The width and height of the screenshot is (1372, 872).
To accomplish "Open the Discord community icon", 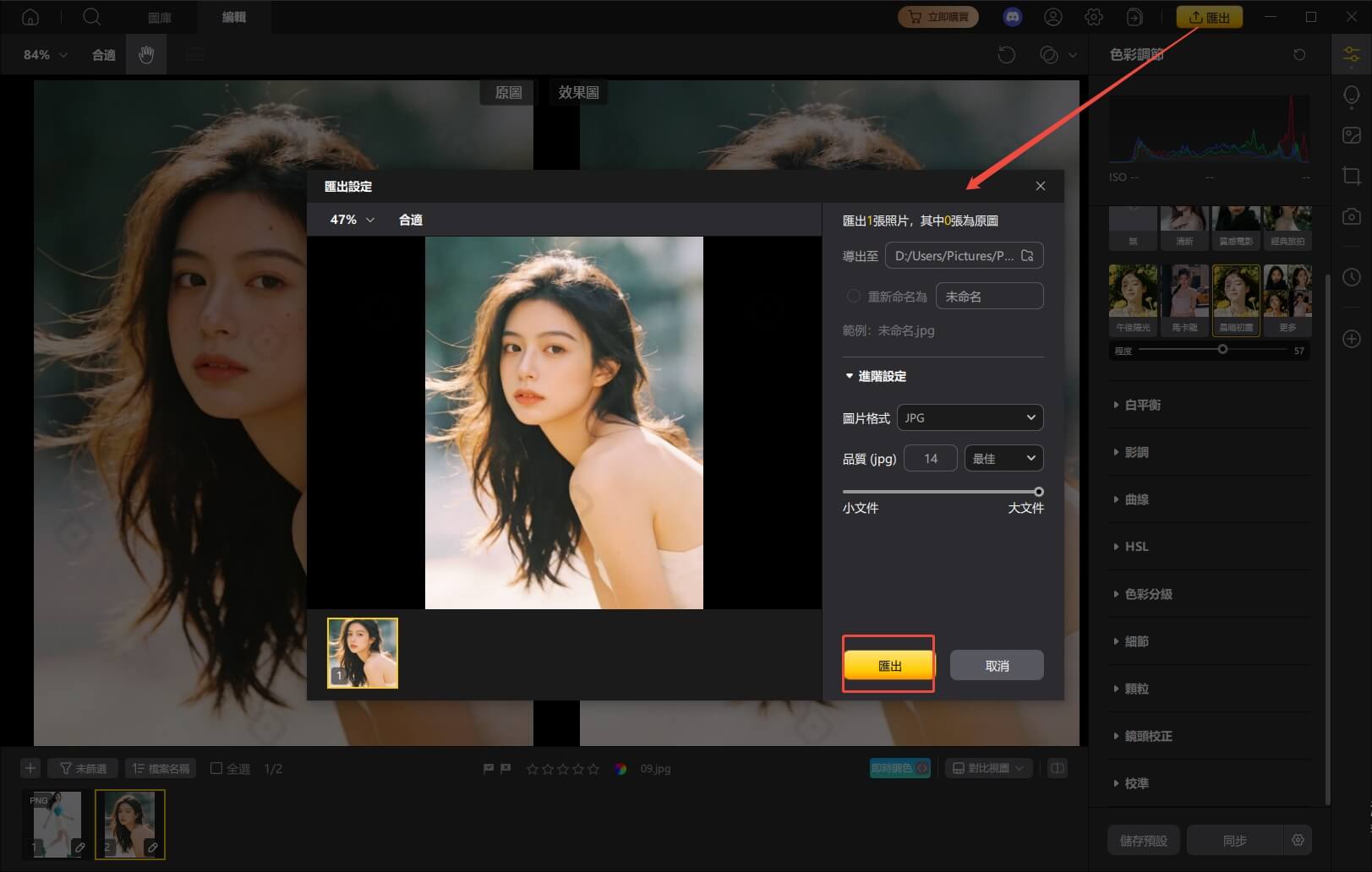I will [1013, 17].
